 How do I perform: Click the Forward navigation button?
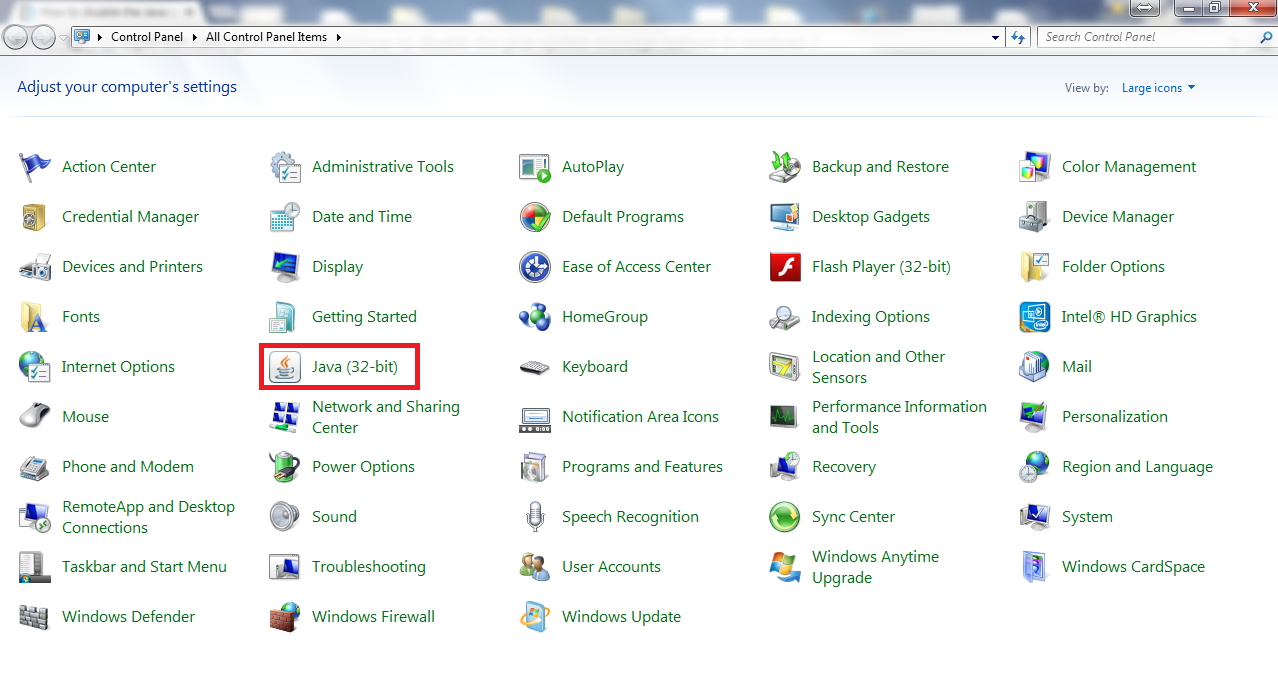pyautogui.click(x=44, y=37)
